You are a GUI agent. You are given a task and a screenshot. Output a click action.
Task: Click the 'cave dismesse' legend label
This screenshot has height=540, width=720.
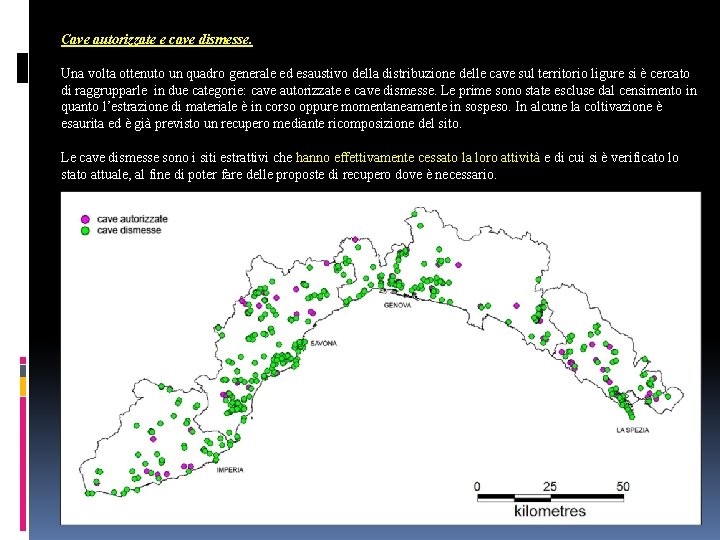129,230
